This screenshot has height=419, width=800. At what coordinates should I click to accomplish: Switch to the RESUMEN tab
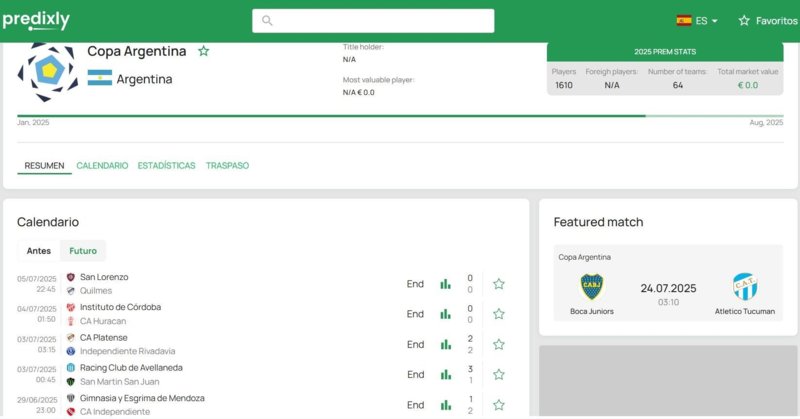click(x=44, y=165)
